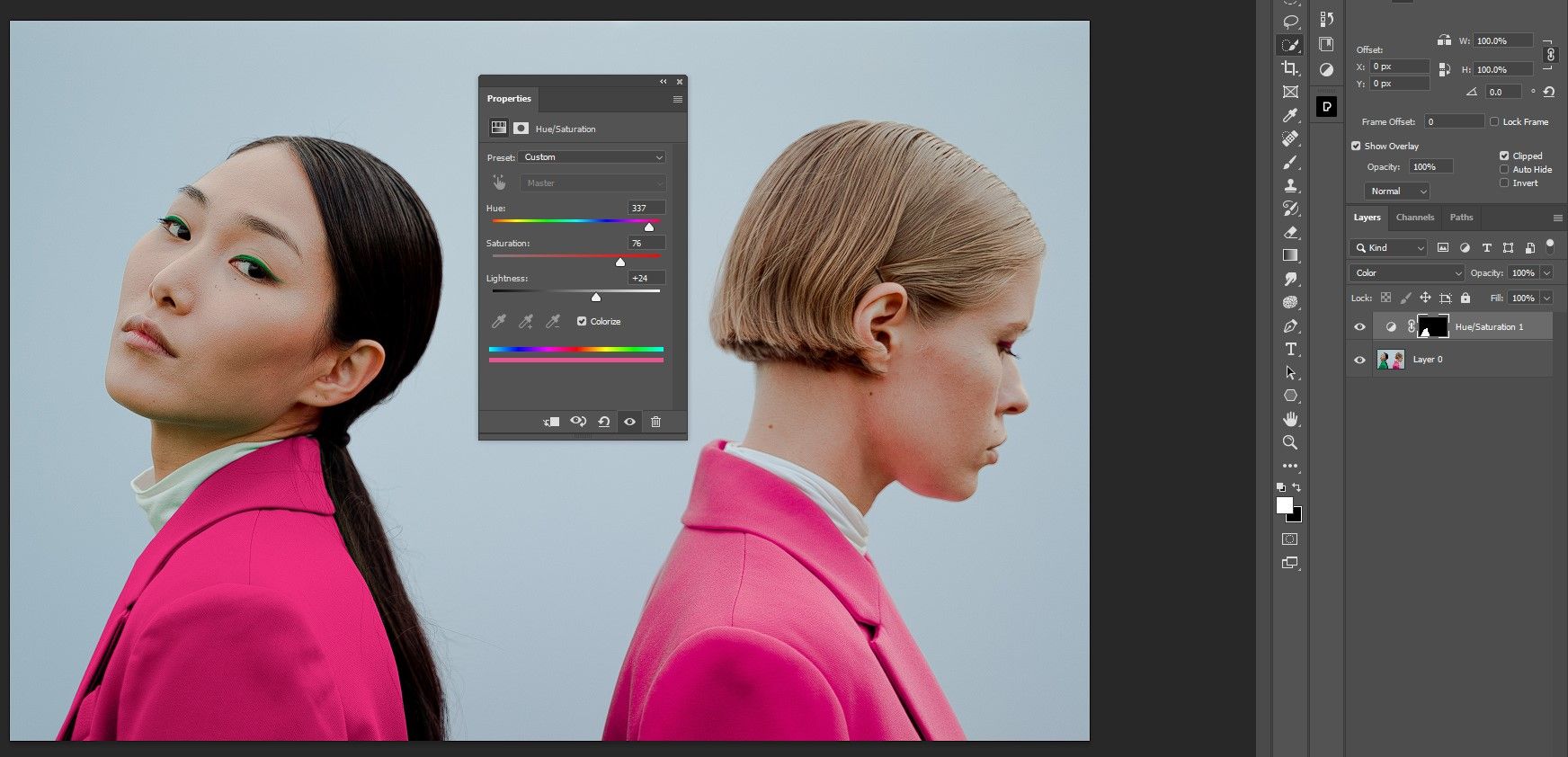Select the Layers tab
Image resolution: width=1568 pixels, height=757 pixels.
[1367, 218]
